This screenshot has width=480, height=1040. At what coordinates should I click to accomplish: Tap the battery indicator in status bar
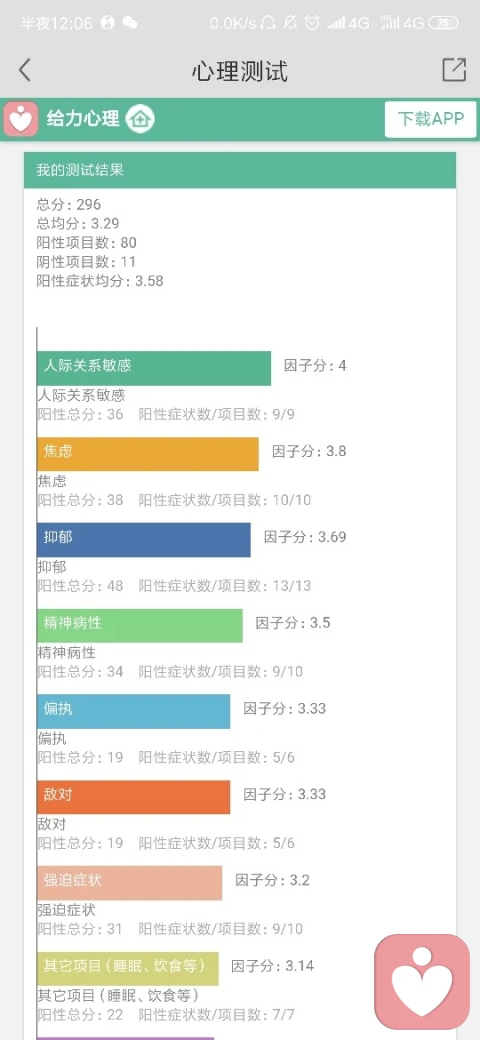(x=444, y=23)
